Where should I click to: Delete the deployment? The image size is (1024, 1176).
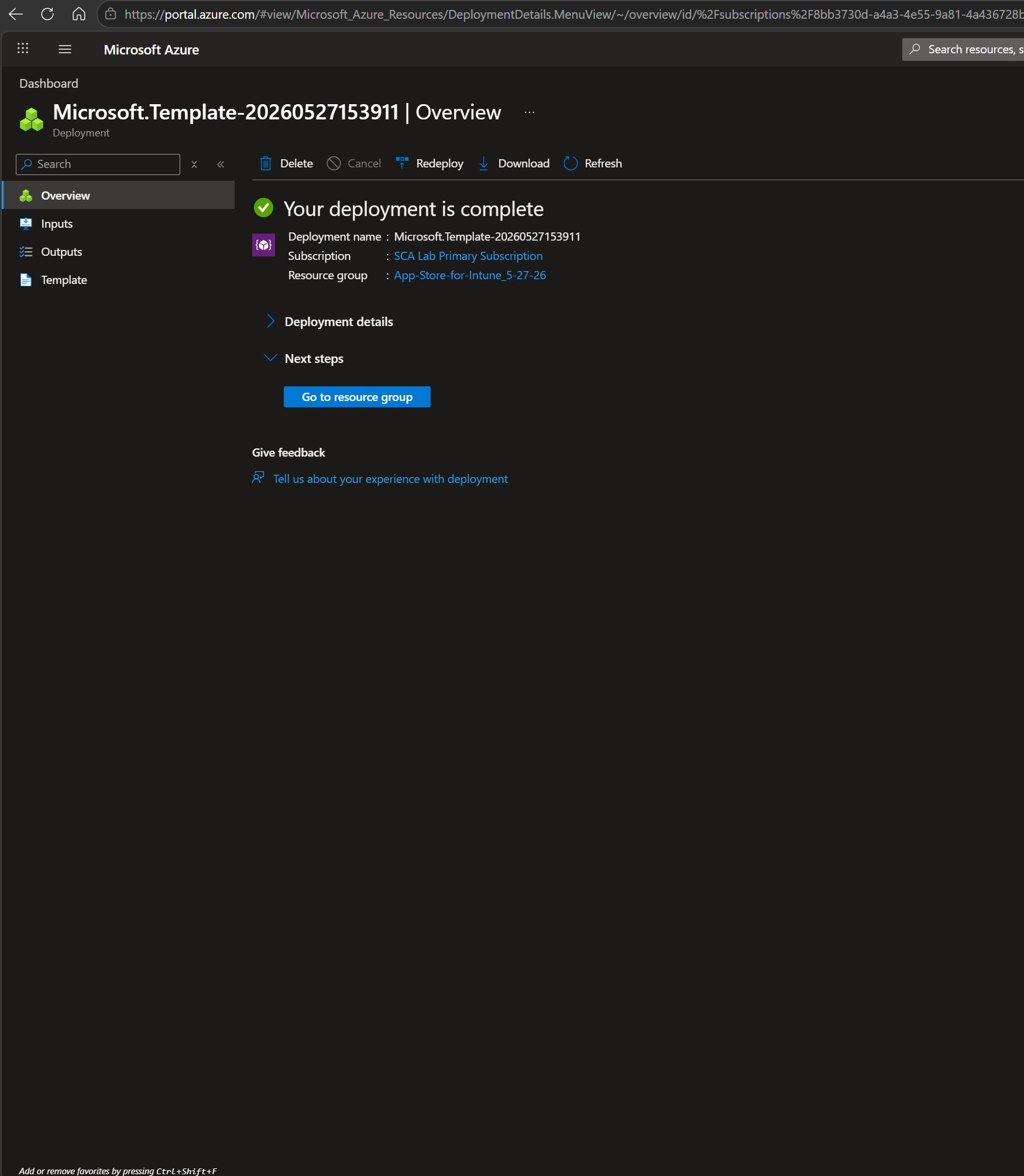(287, 163)
